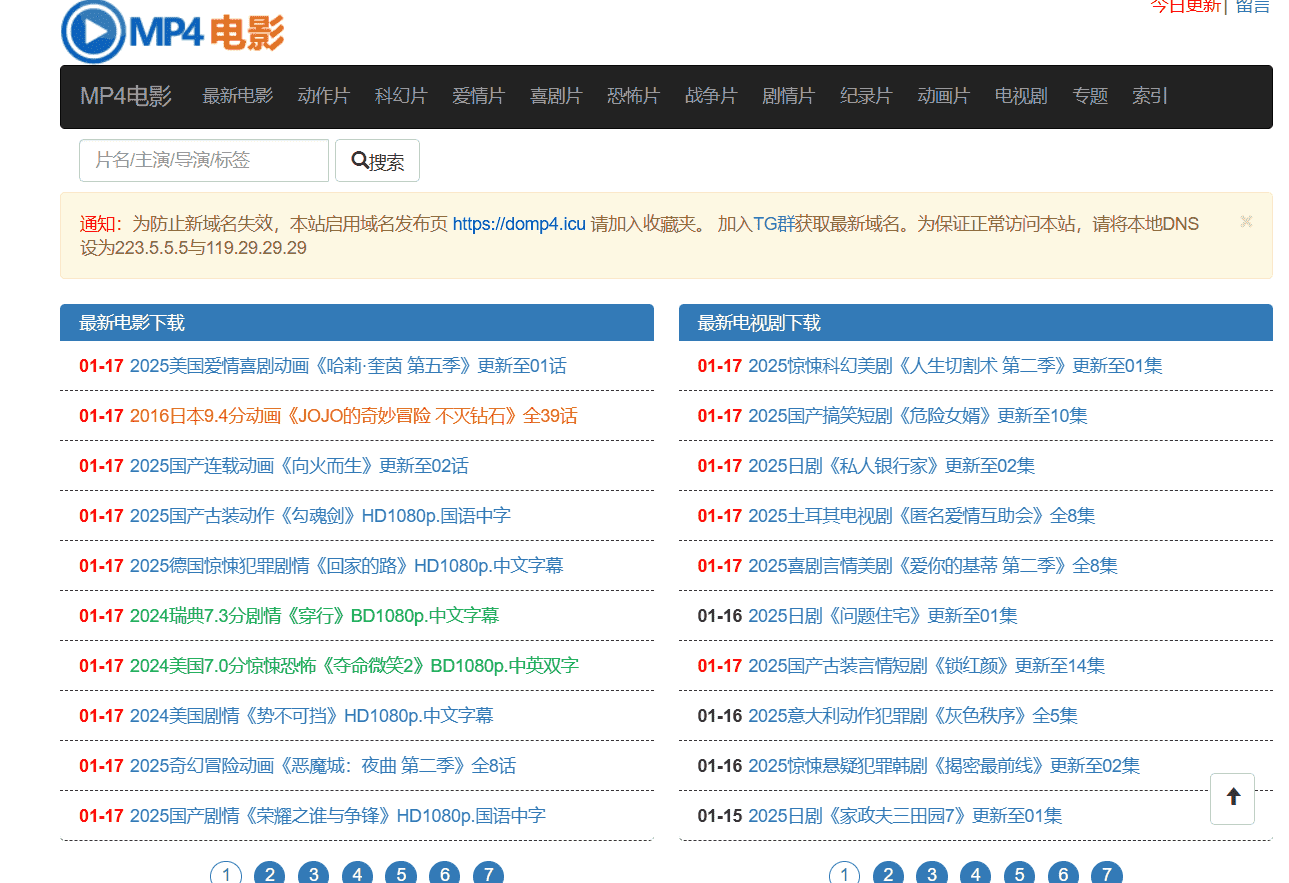The image size is (1289, 883).
Task: Click the 今日更新 link at top
Action: pos(1185,6)
